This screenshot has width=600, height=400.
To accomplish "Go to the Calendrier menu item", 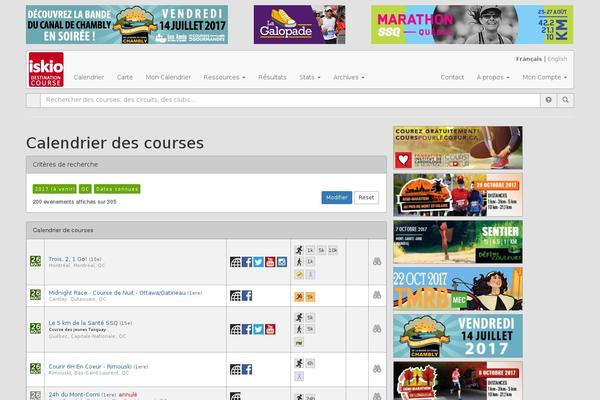I will click(x=89, y=77).
